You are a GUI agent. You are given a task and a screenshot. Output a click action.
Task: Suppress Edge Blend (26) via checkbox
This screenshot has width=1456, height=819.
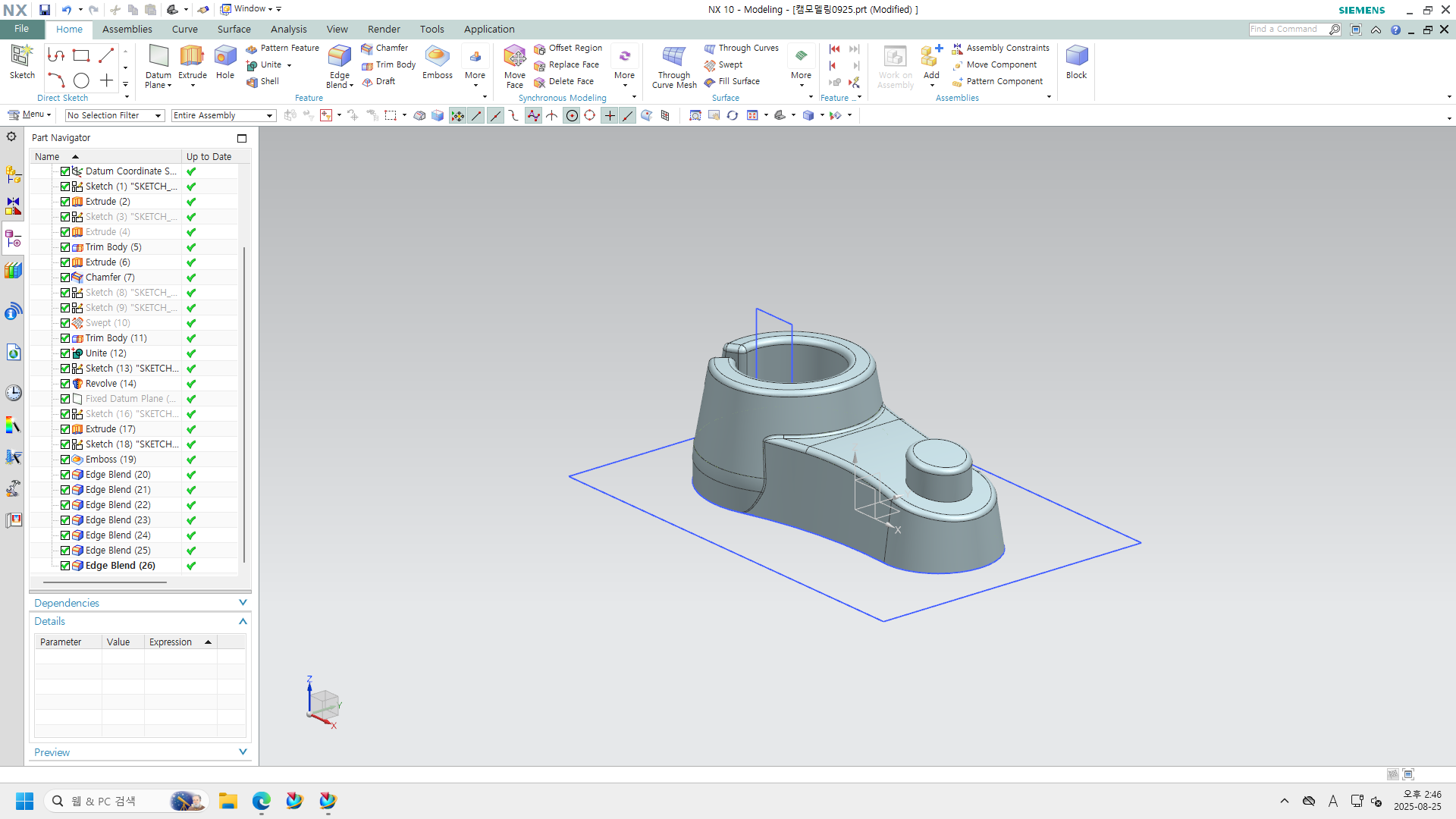(x=65, y=566)
